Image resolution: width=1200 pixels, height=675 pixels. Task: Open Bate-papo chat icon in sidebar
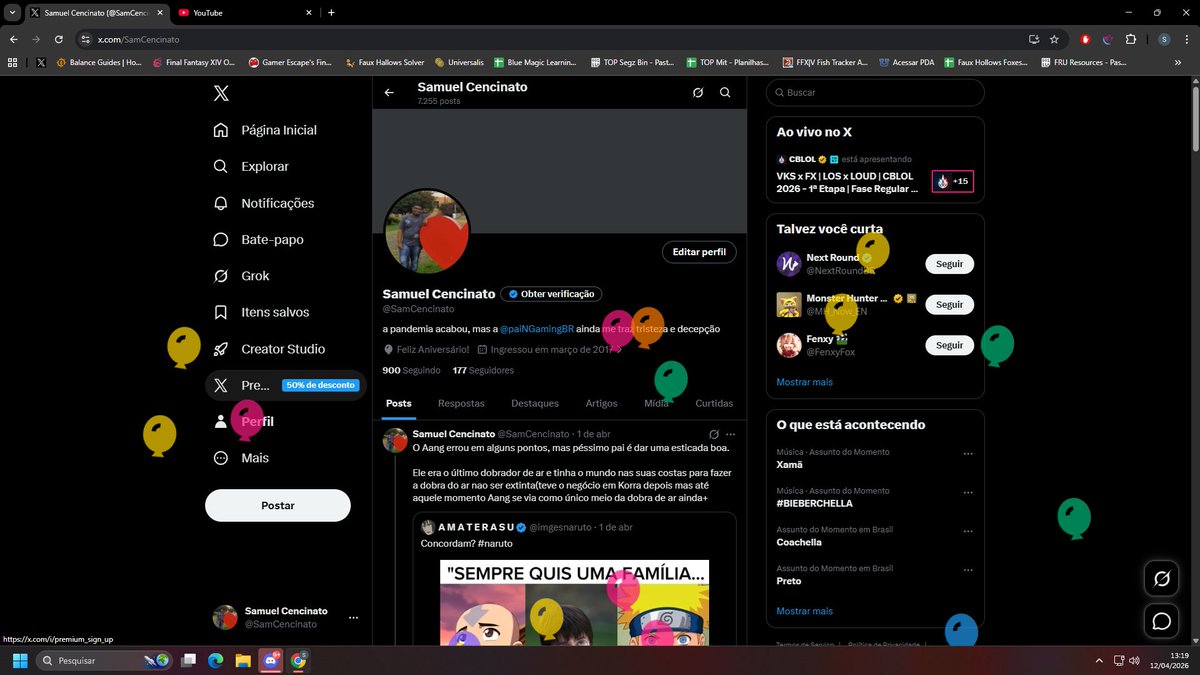tap(221, 239)
